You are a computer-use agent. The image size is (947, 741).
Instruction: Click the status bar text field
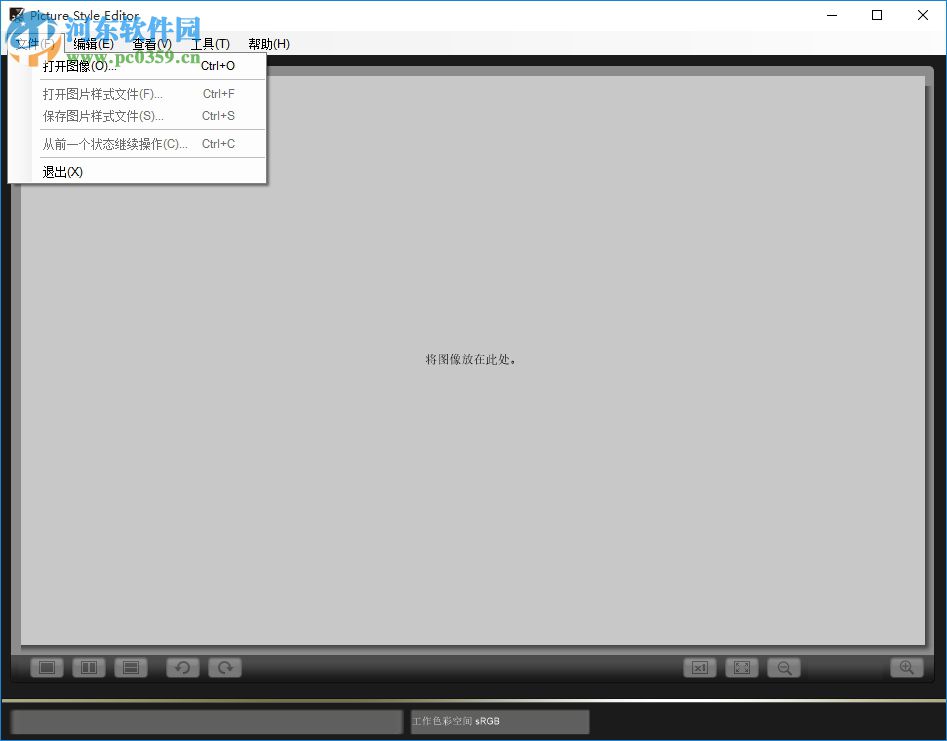click(205, 721)
